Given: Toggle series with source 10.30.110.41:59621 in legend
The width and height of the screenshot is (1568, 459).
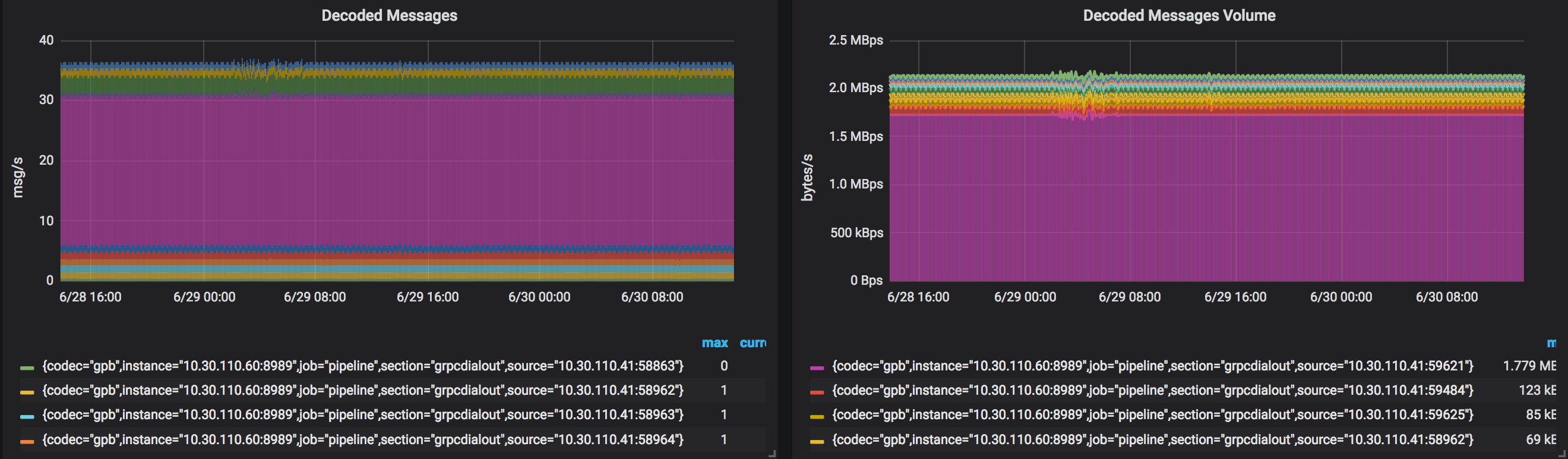Looking at the screenshot, I should tap(1153, 366).
